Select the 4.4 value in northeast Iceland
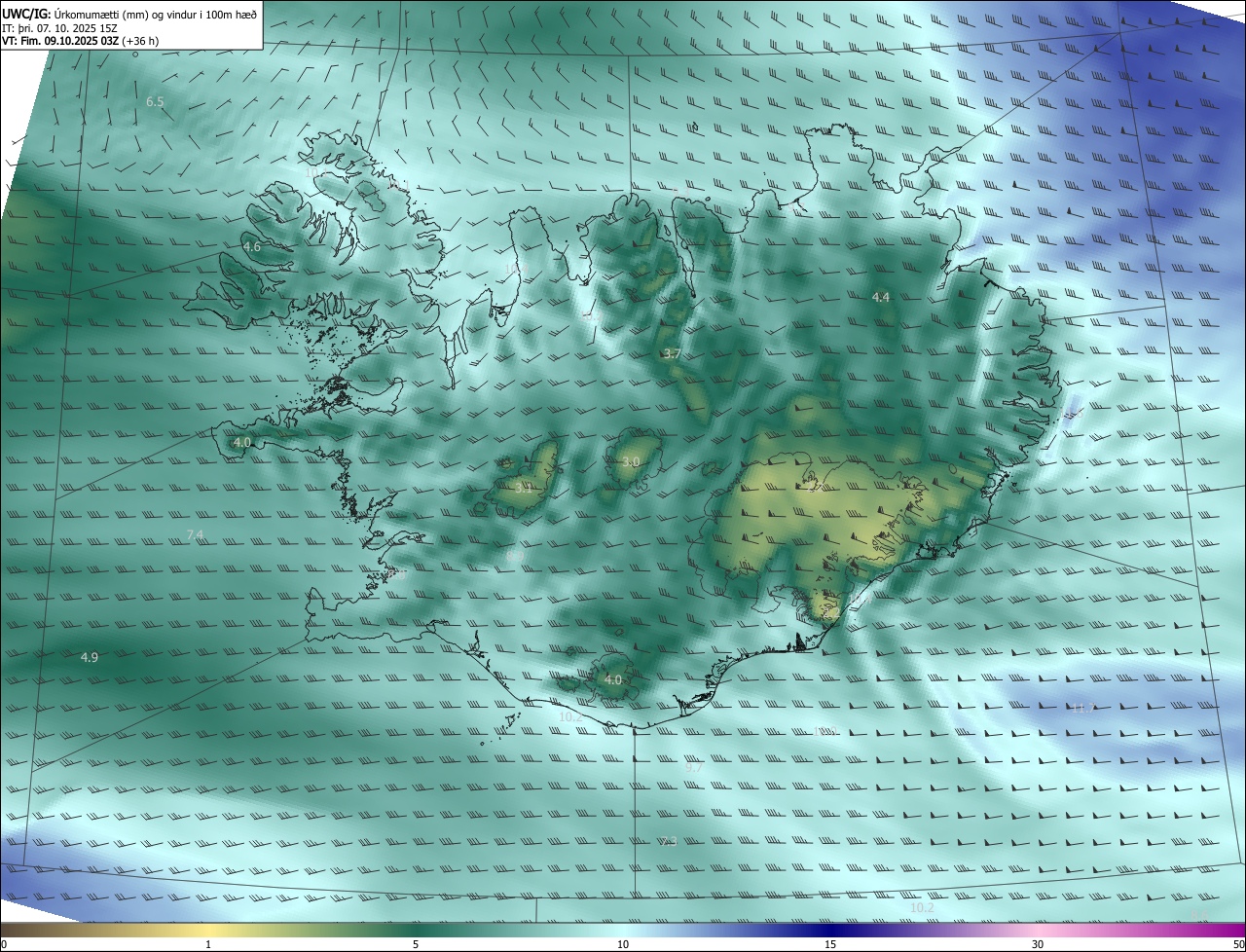 (881, 297)
